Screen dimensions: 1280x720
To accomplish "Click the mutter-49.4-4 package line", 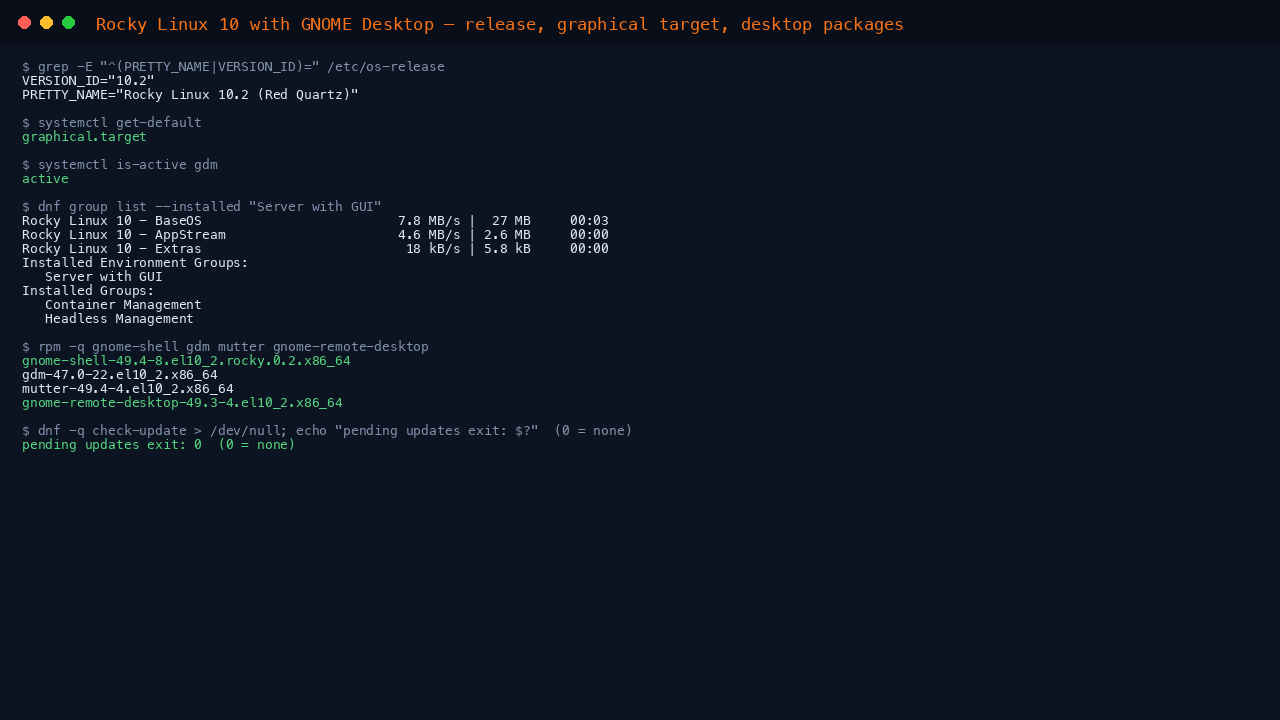I will (x=127, y=389).
